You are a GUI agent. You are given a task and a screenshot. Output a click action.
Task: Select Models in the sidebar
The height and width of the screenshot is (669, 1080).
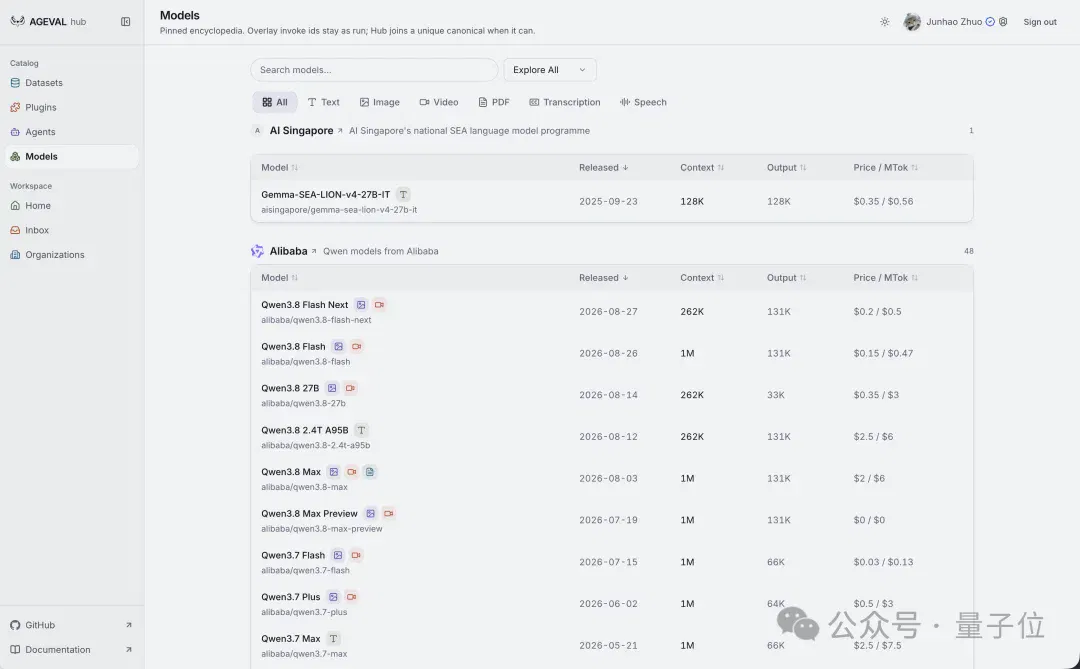coord(72,156)
